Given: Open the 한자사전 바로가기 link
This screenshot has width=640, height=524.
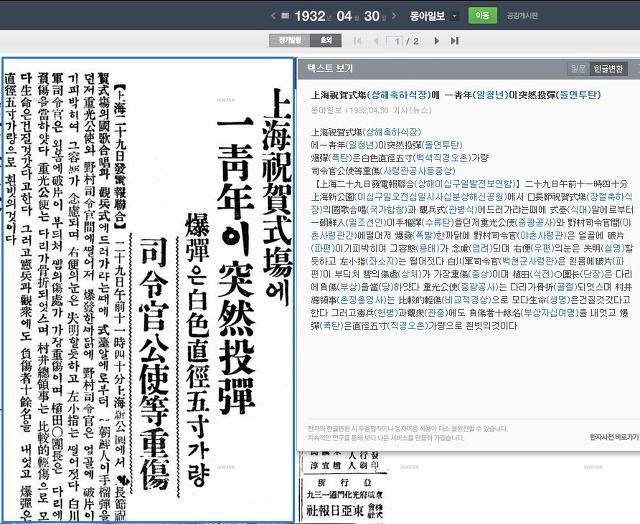Looking at the screenshot, I should point(614,437).
